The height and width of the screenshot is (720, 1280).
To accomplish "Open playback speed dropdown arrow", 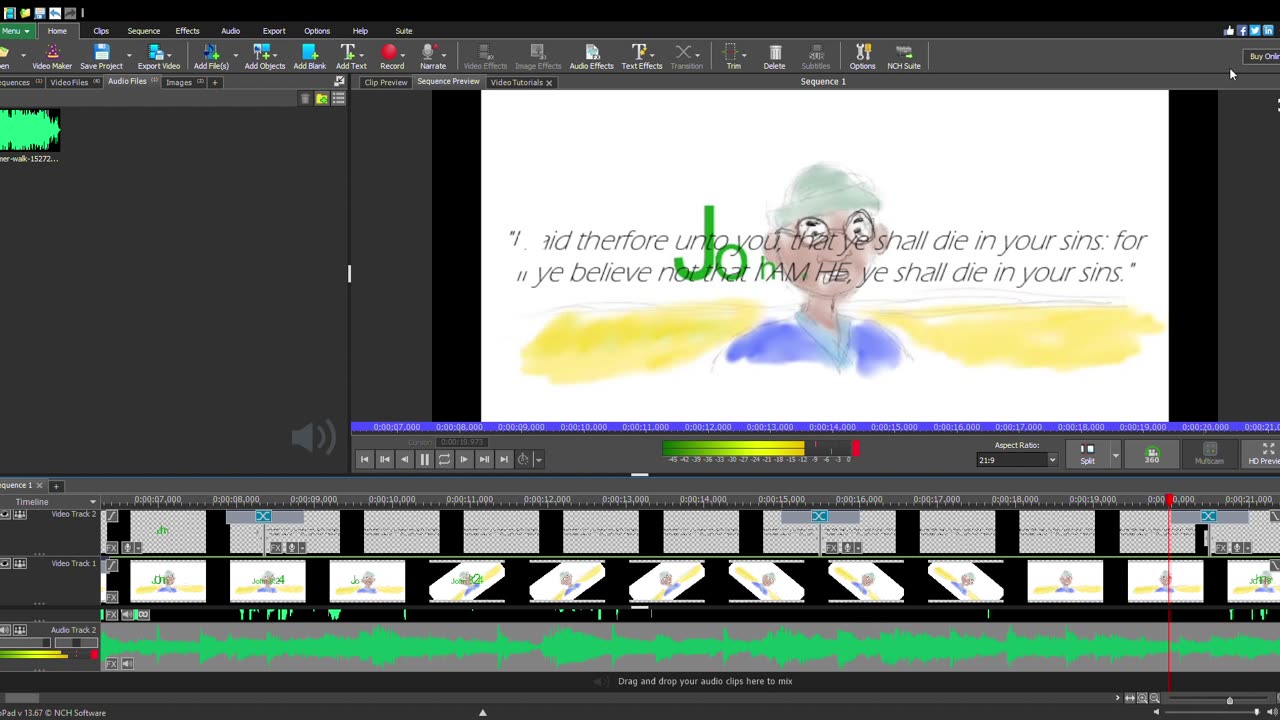I will 538,460.
